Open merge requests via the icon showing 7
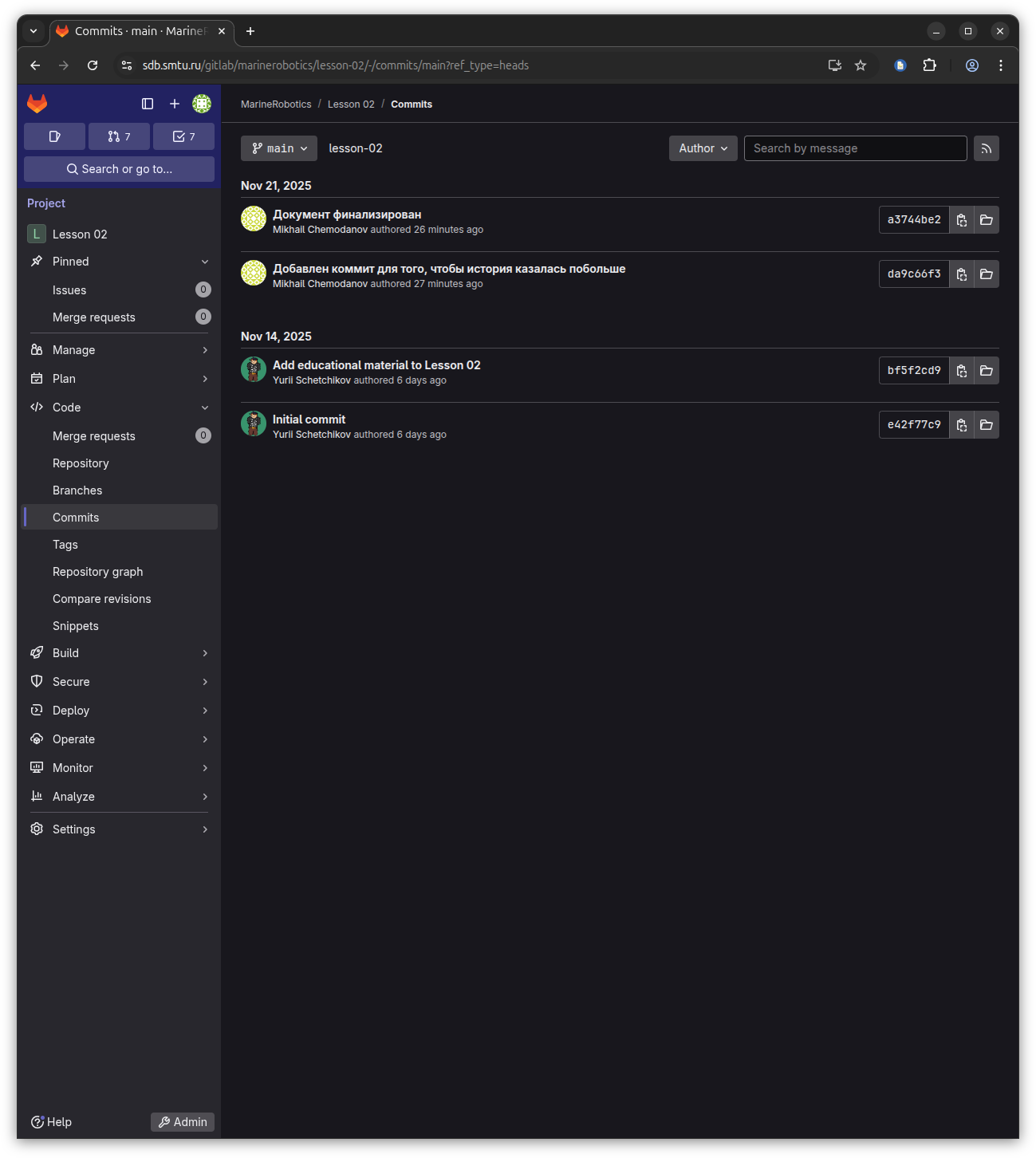This screenshot has height=1158, width=1036. [x=118, y=136]
